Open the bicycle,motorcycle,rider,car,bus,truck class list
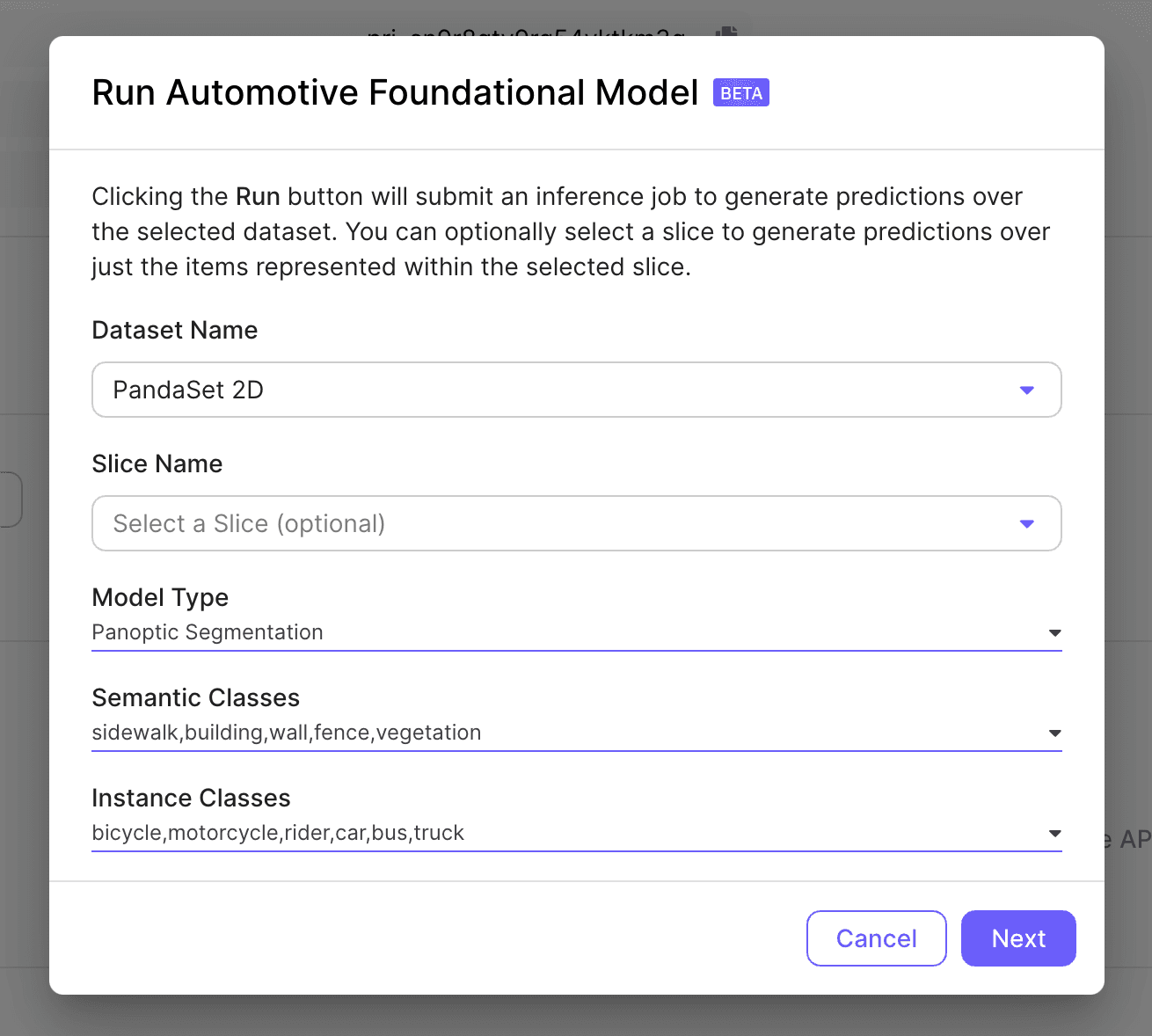Screen dimensions: 1152x1036 [563, 833]
